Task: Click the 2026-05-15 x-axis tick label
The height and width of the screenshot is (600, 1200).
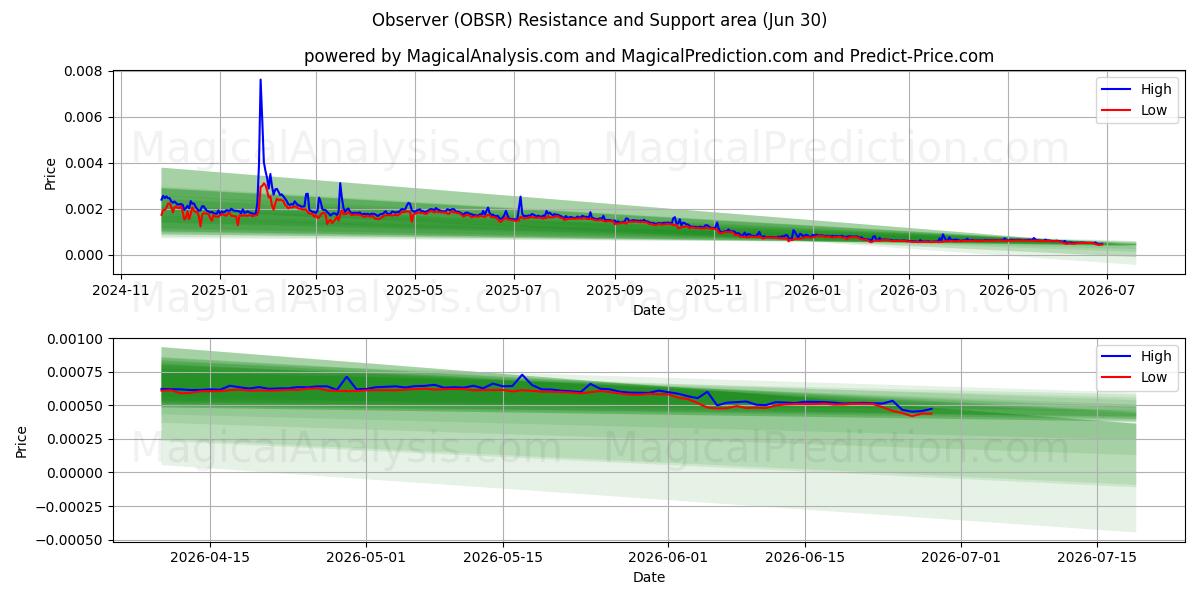Action: pos(503,558)
